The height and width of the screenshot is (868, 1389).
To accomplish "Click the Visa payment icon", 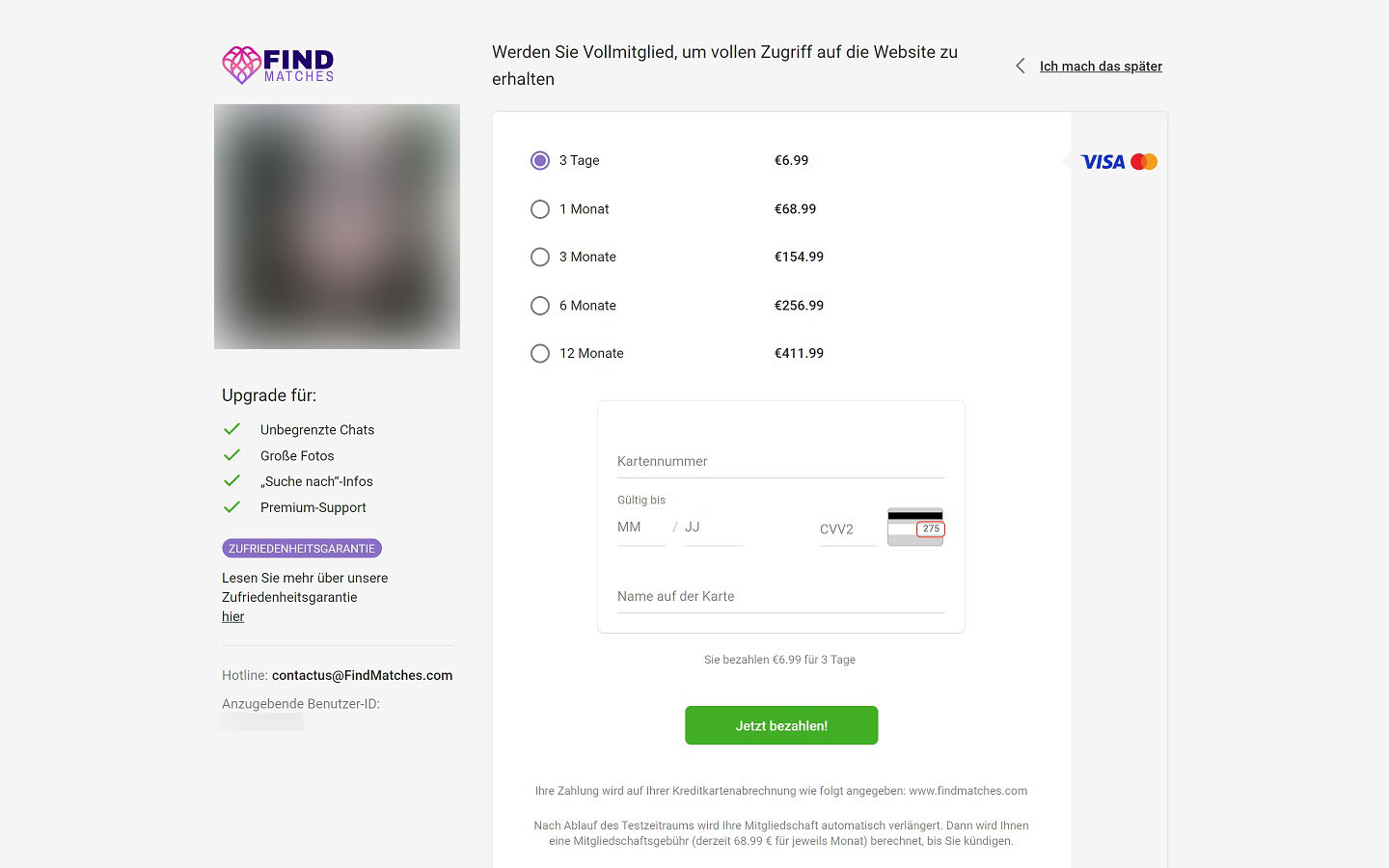I will (x=1103, y=161).
